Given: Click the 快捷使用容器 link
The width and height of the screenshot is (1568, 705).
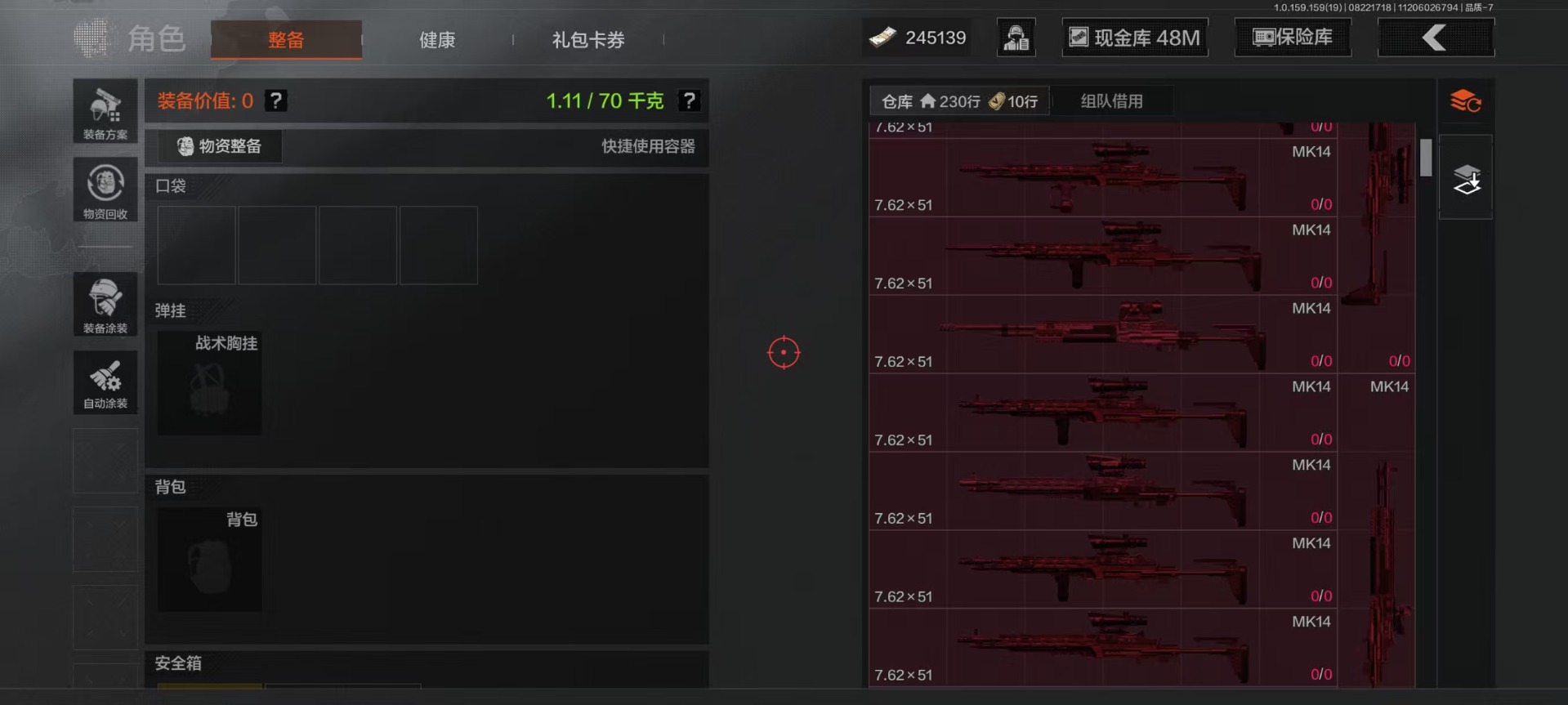Looking at the screenshot, I should click(x=648, y=146).
